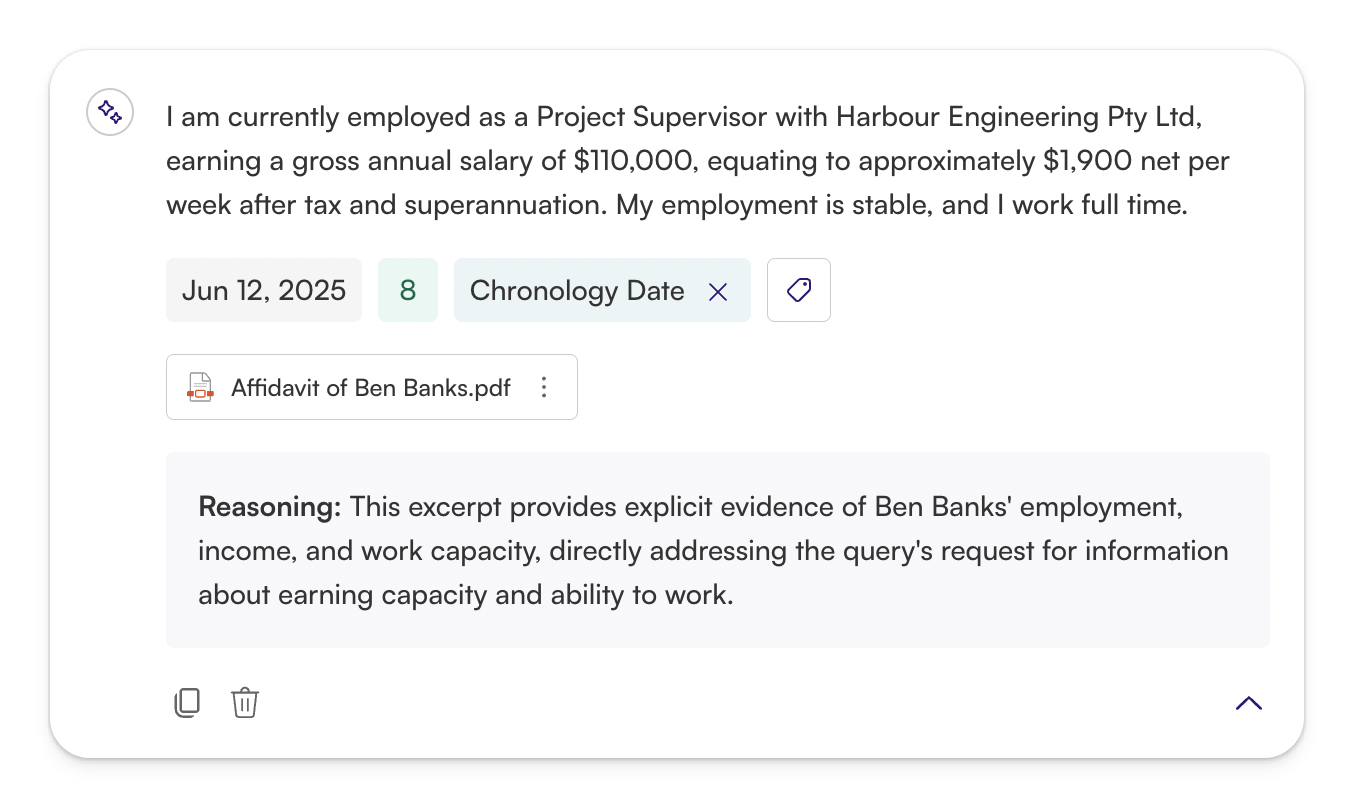Click "earning capacity and ability to work" text
Viewport: 1354px width, 808px height.
[466, 595]
